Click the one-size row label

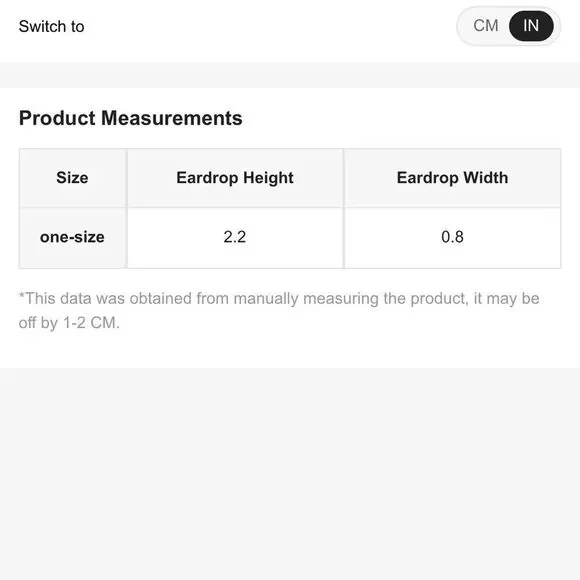click(72, 237)
